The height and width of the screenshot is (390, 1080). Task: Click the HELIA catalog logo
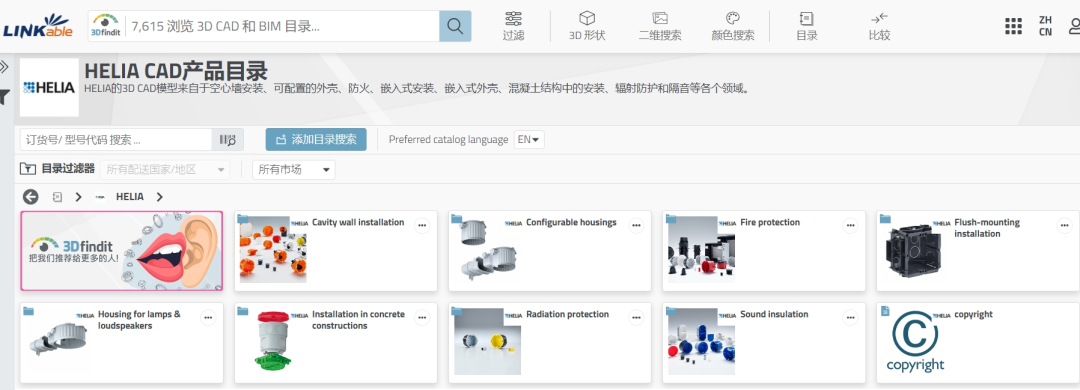49,87
